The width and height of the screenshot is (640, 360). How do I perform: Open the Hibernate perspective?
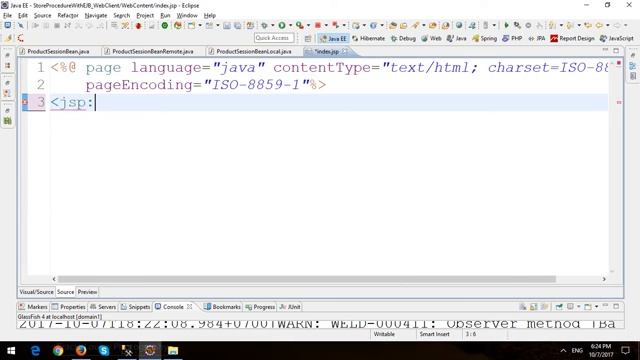coord(368,38)
